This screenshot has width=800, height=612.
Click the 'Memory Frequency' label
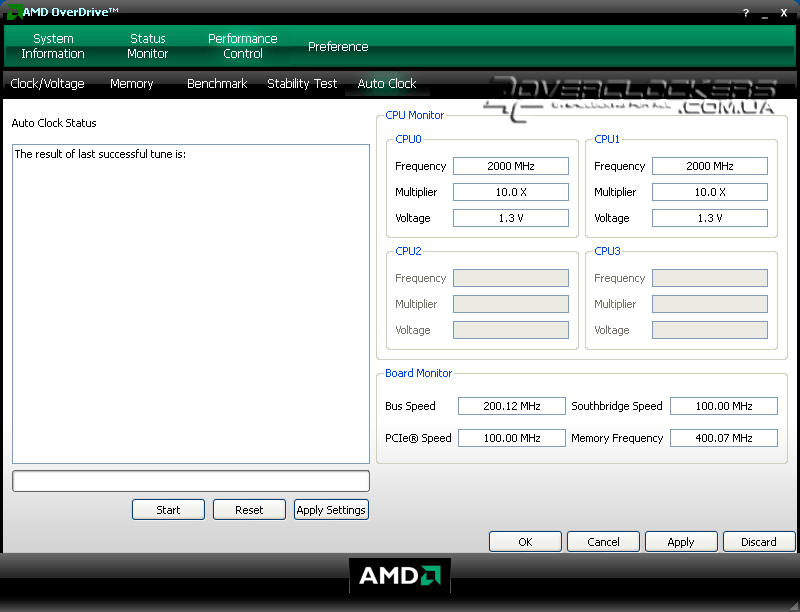point(617,438)
